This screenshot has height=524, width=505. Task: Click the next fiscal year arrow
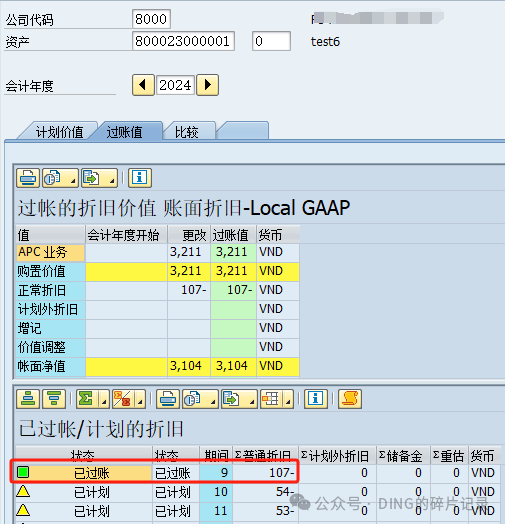(x=207, y=85)
